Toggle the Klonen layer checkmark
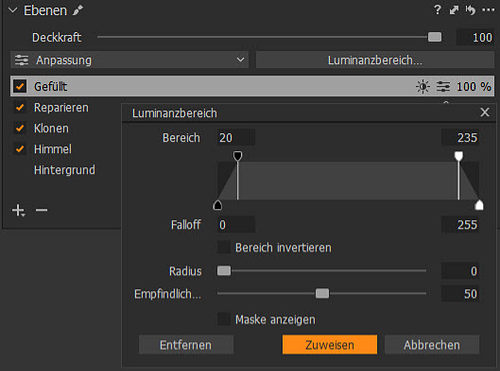The height and width of the screenshot is (371, 500). click(x=20, y=128)
